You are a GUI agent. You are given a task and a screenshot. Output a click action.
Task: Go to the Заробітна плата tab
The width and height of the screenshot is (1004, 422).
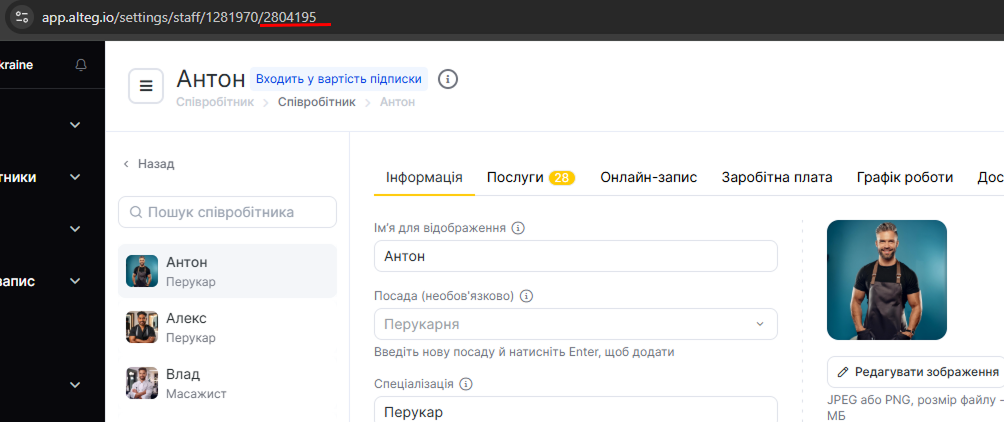[777, 177]
